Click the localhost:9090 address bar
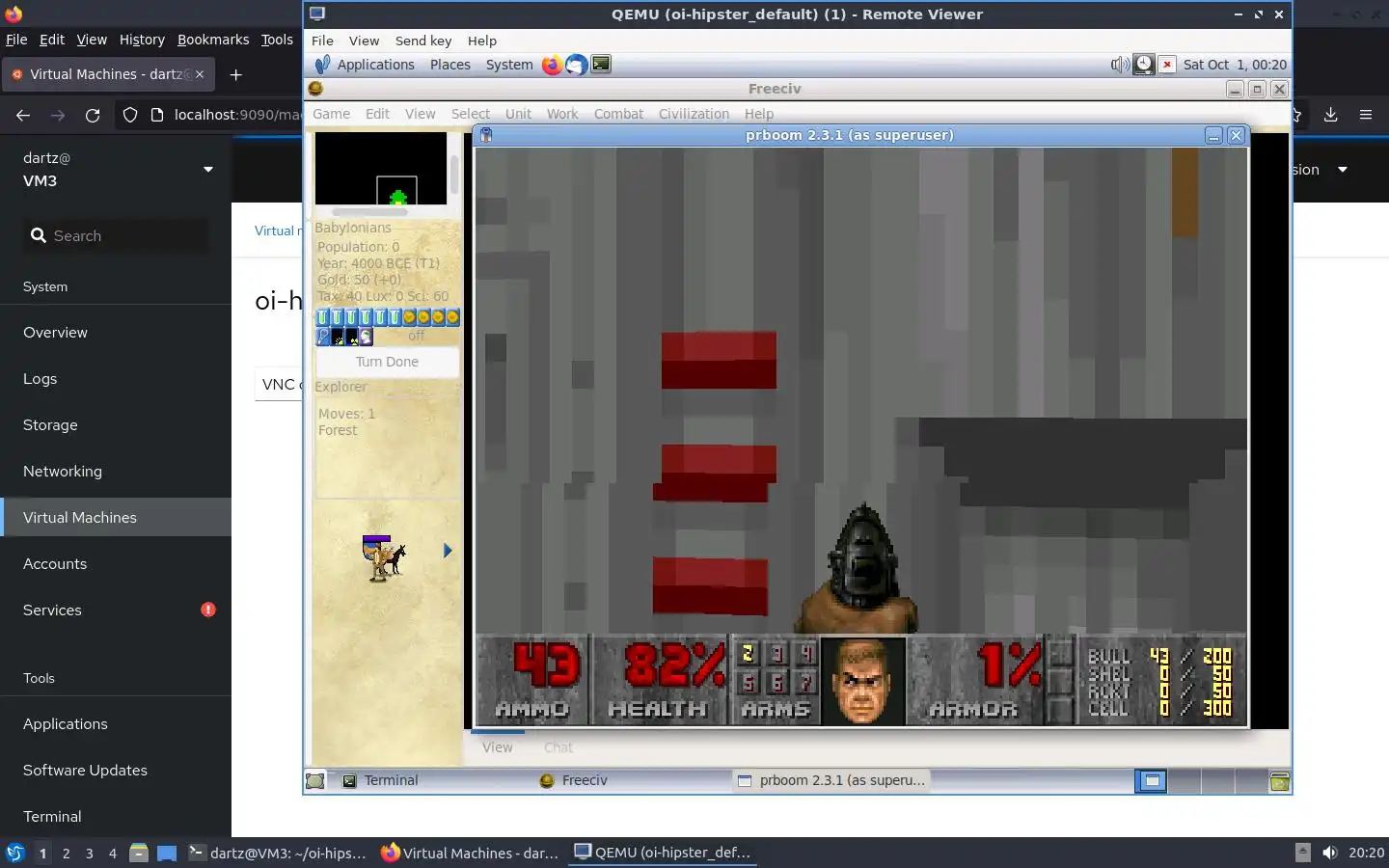This screenshot has width=1389, height=868. 237,115
